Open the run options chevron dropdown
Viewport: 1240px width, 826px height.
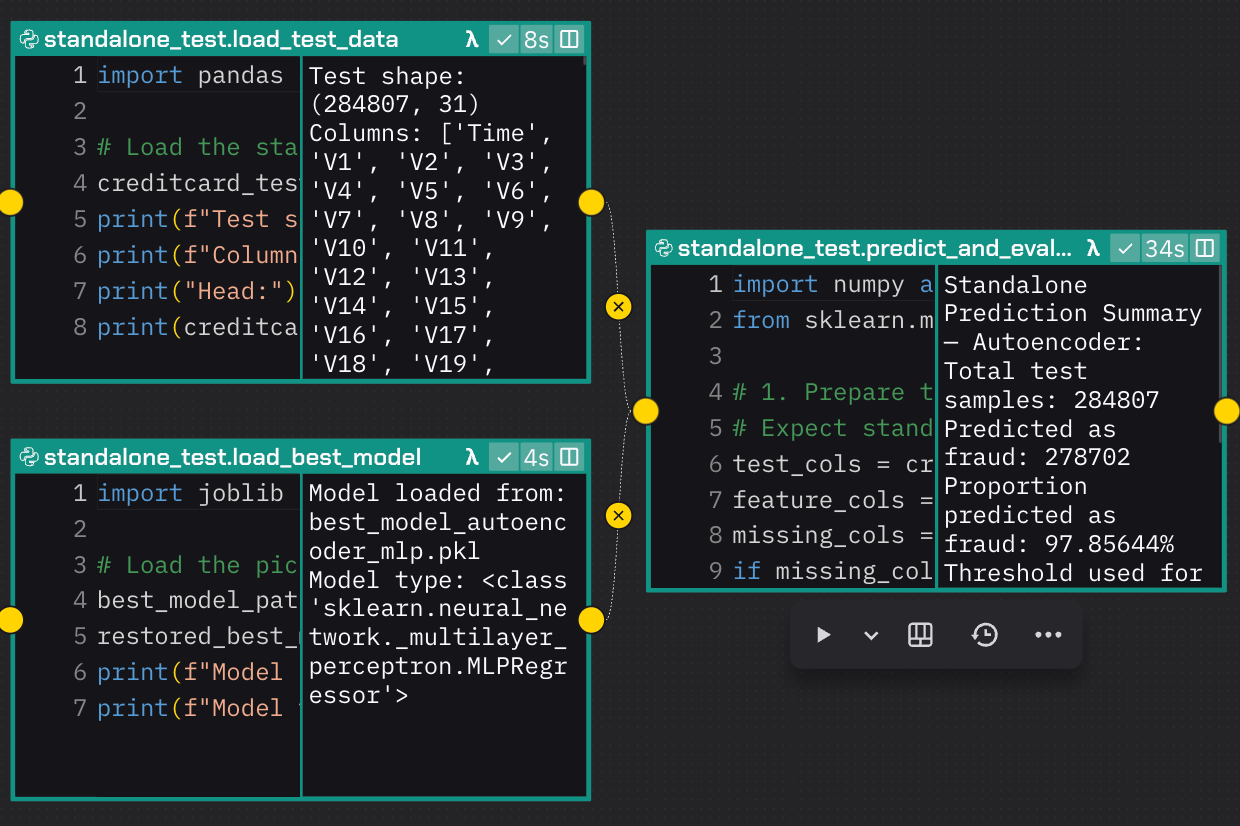click(869, 635)
